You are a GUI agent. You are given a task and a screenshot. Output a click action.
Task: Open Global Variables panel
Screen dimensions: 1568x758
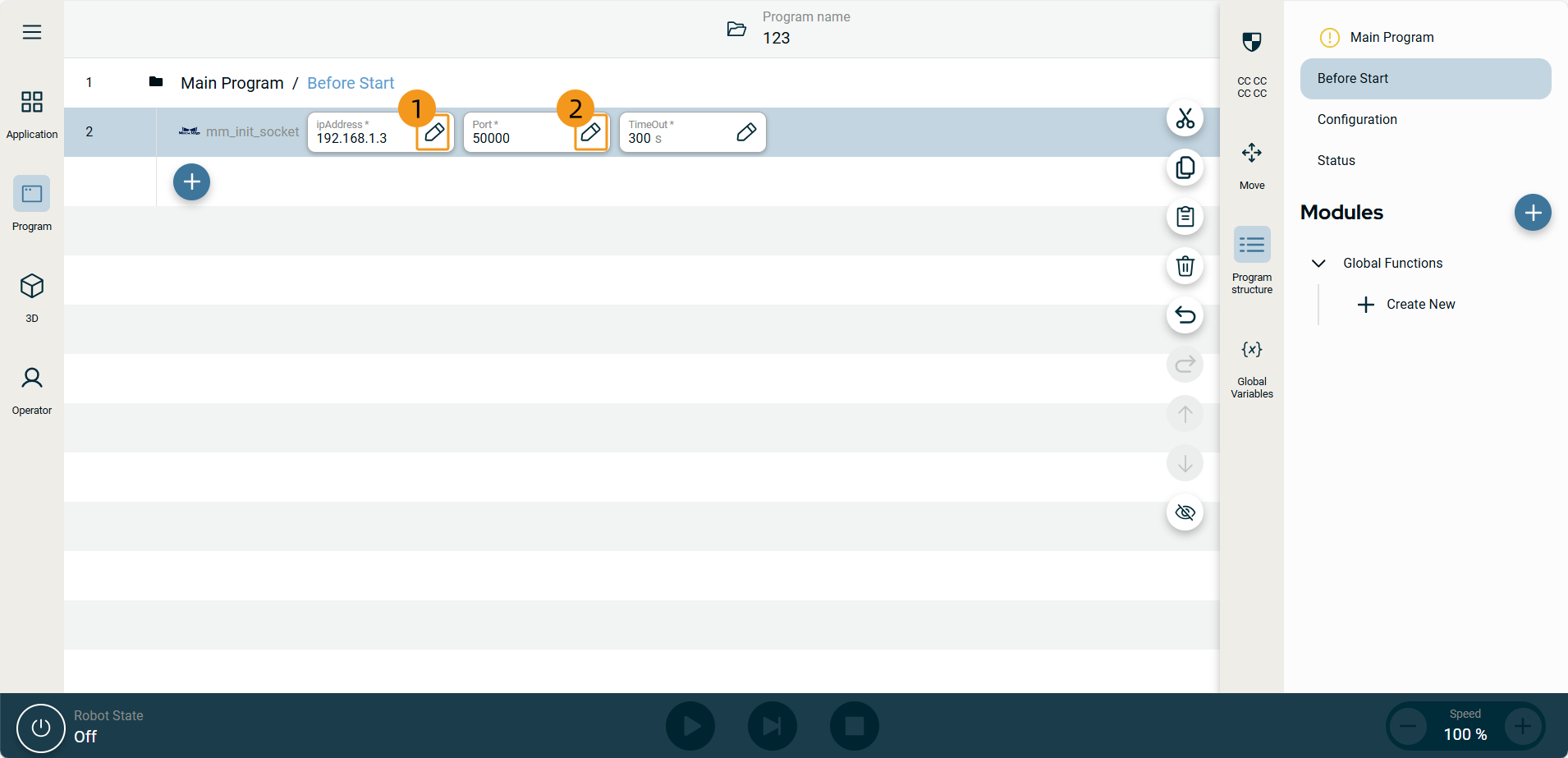click(x=1252, y=369)
